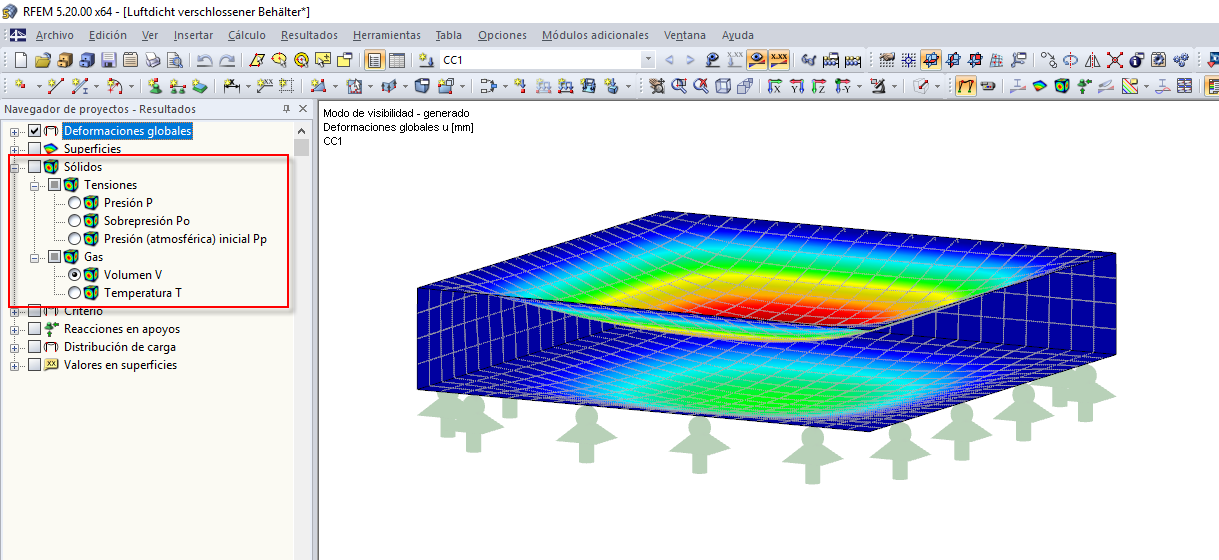Viewport: 1219px width, 560px height.
Task: Save the model with the floppy disk icon
Action: pyautogui.click(x=109, y=60)
